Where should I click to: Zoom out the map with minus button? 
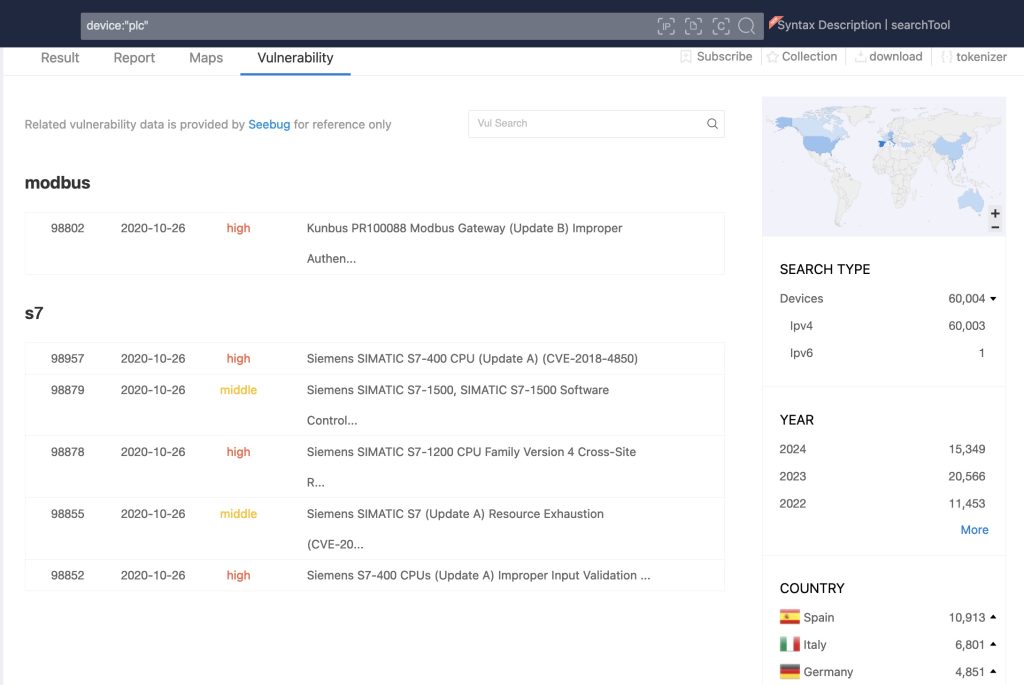click(x=995, y=227)
